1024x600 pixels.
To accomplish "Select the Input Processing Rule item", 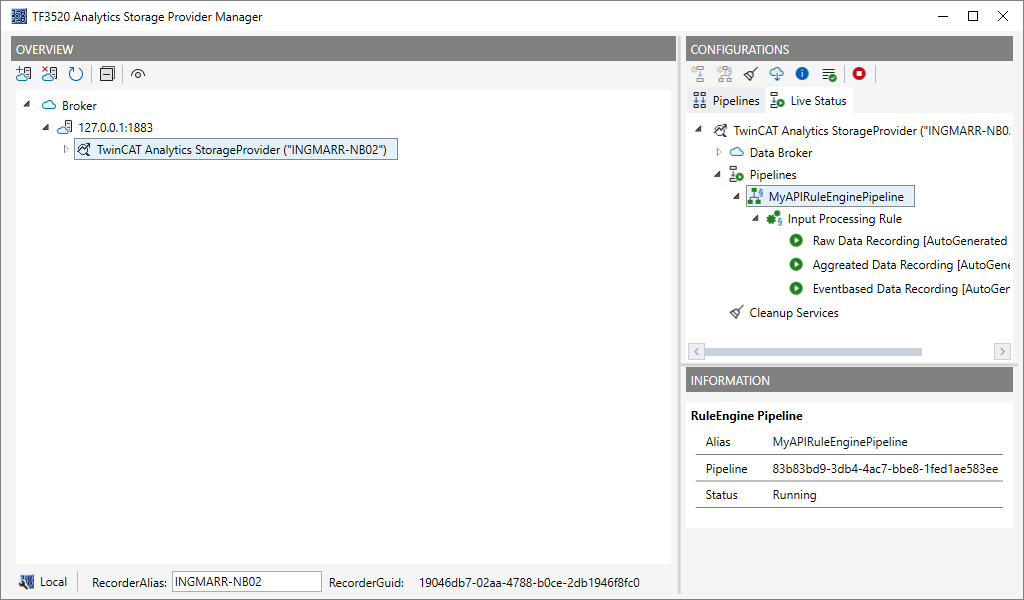I will pos(844,219).
